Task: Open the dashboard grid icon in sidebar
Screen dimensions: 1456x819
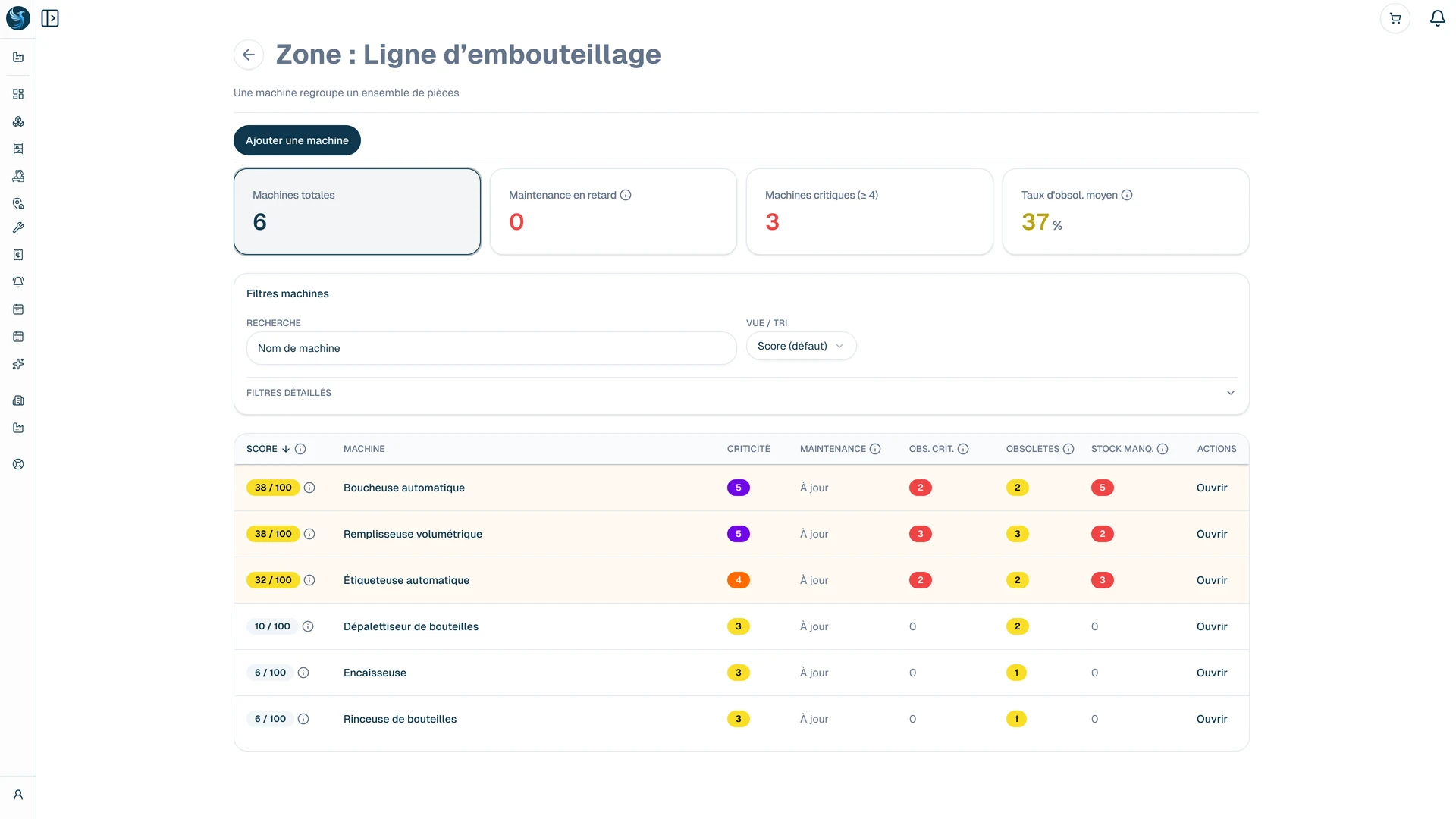Action: [18, 94]
